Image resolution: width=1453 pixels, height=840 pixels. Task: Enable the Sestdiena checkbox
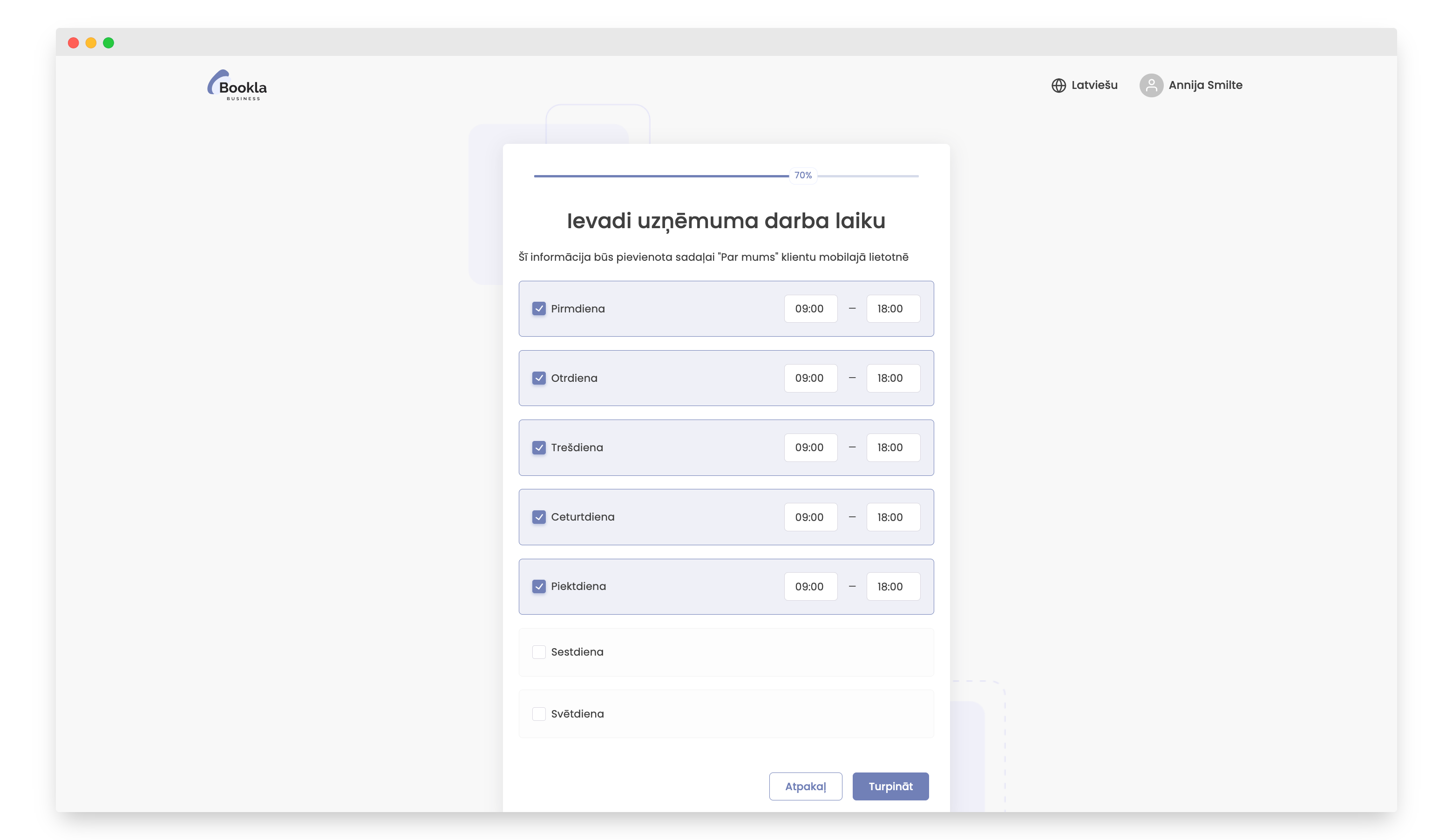538,651
